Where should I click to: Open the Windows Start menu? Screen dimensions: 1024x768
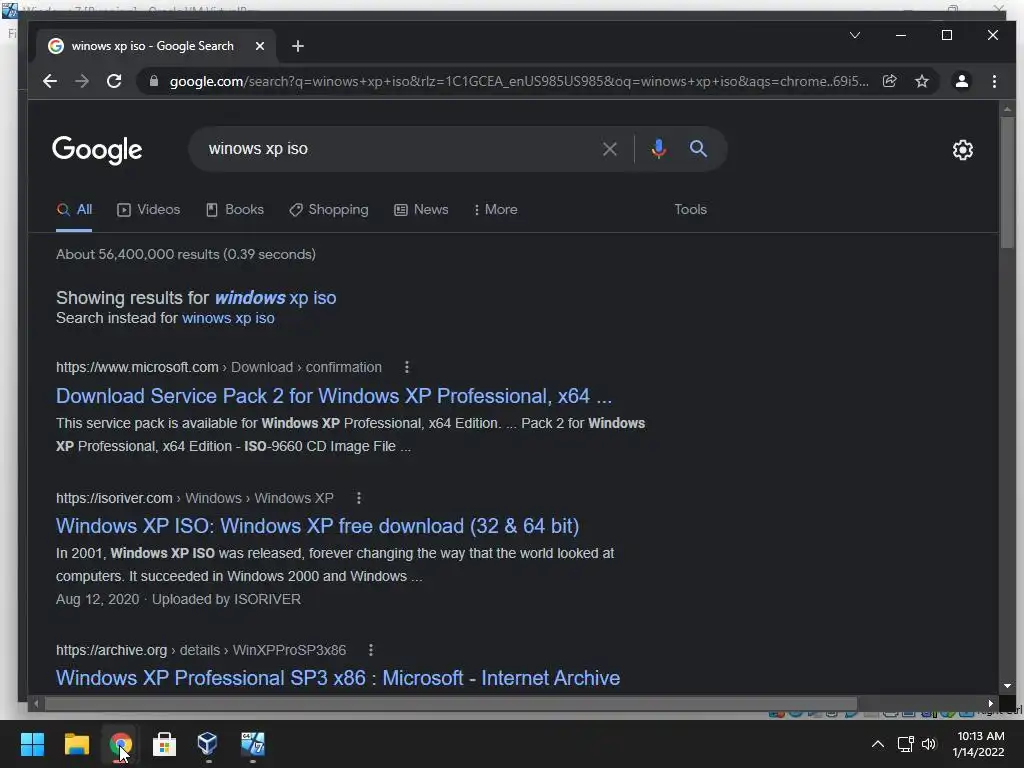point(32,744)
